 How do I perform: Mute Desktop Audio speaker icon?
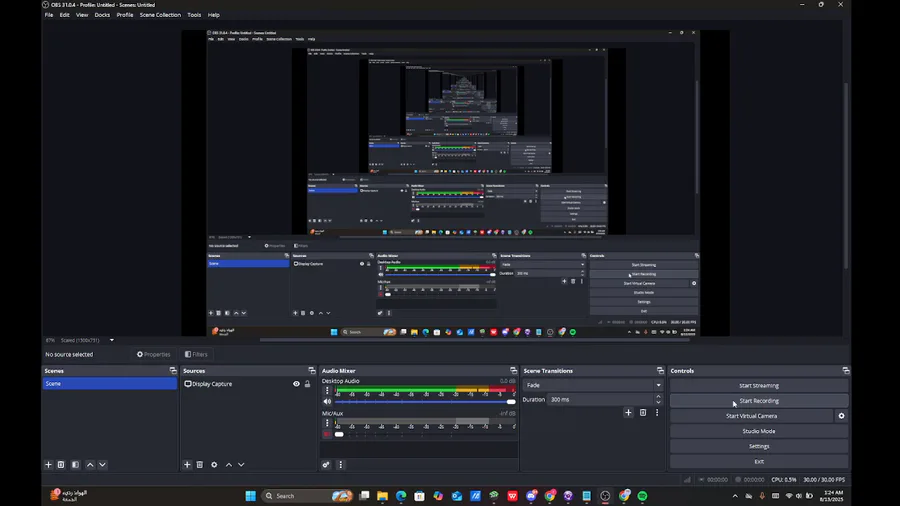click(327, 402)
